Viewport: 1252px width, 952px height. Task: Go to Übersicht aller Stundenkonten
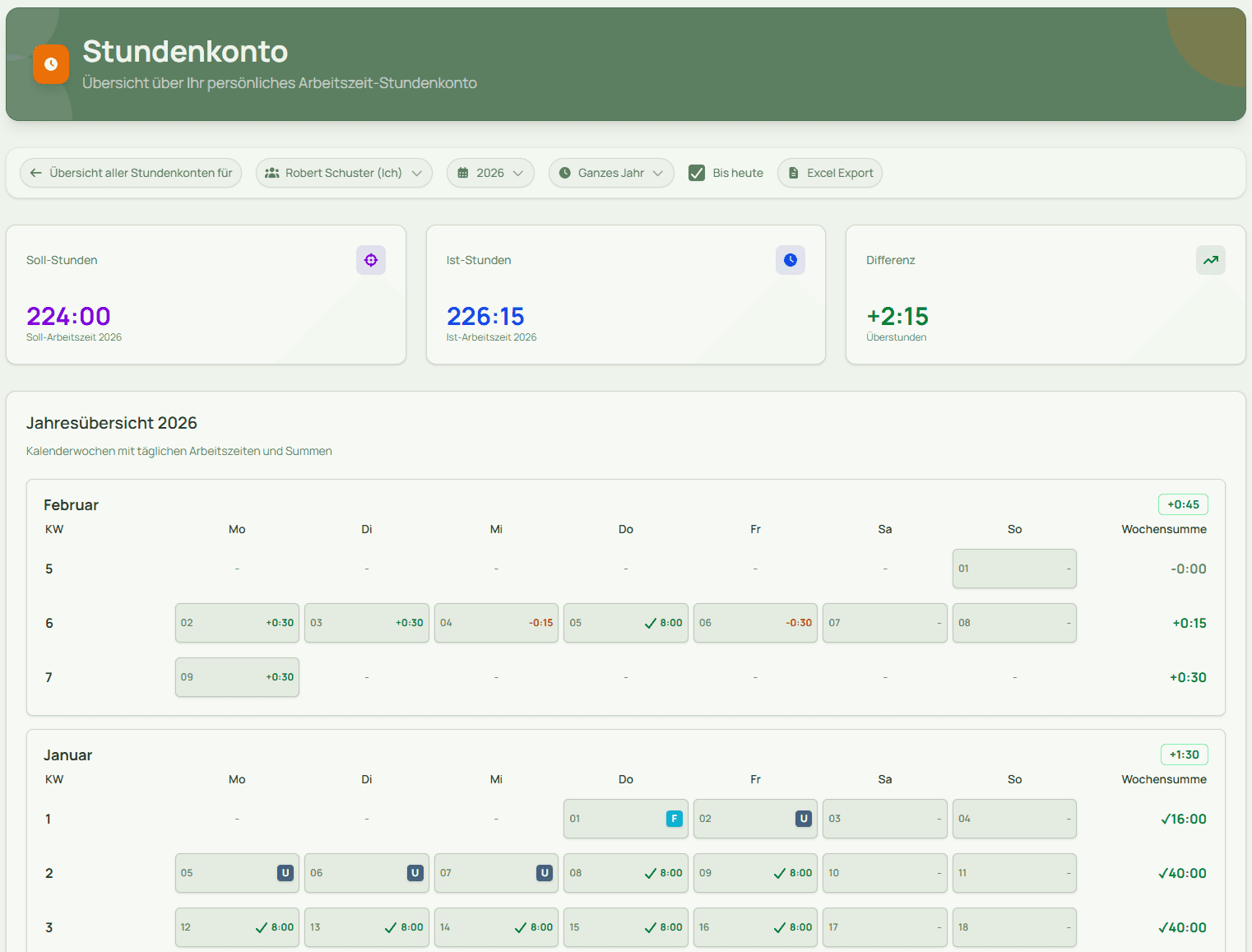click(141, 173)
